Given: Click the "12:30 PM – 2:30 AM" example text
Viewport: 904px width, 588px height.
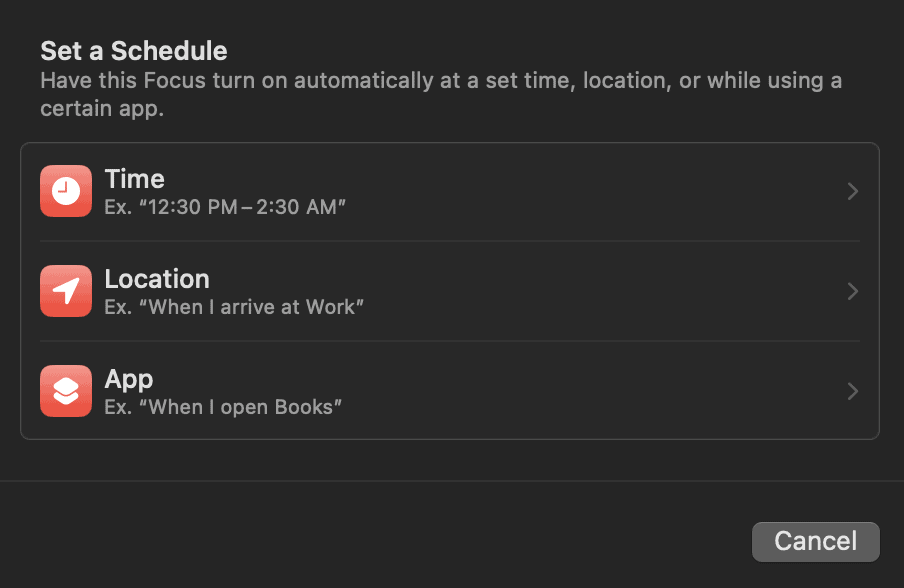Looking at the screenshot, I should tap(247, 207).
